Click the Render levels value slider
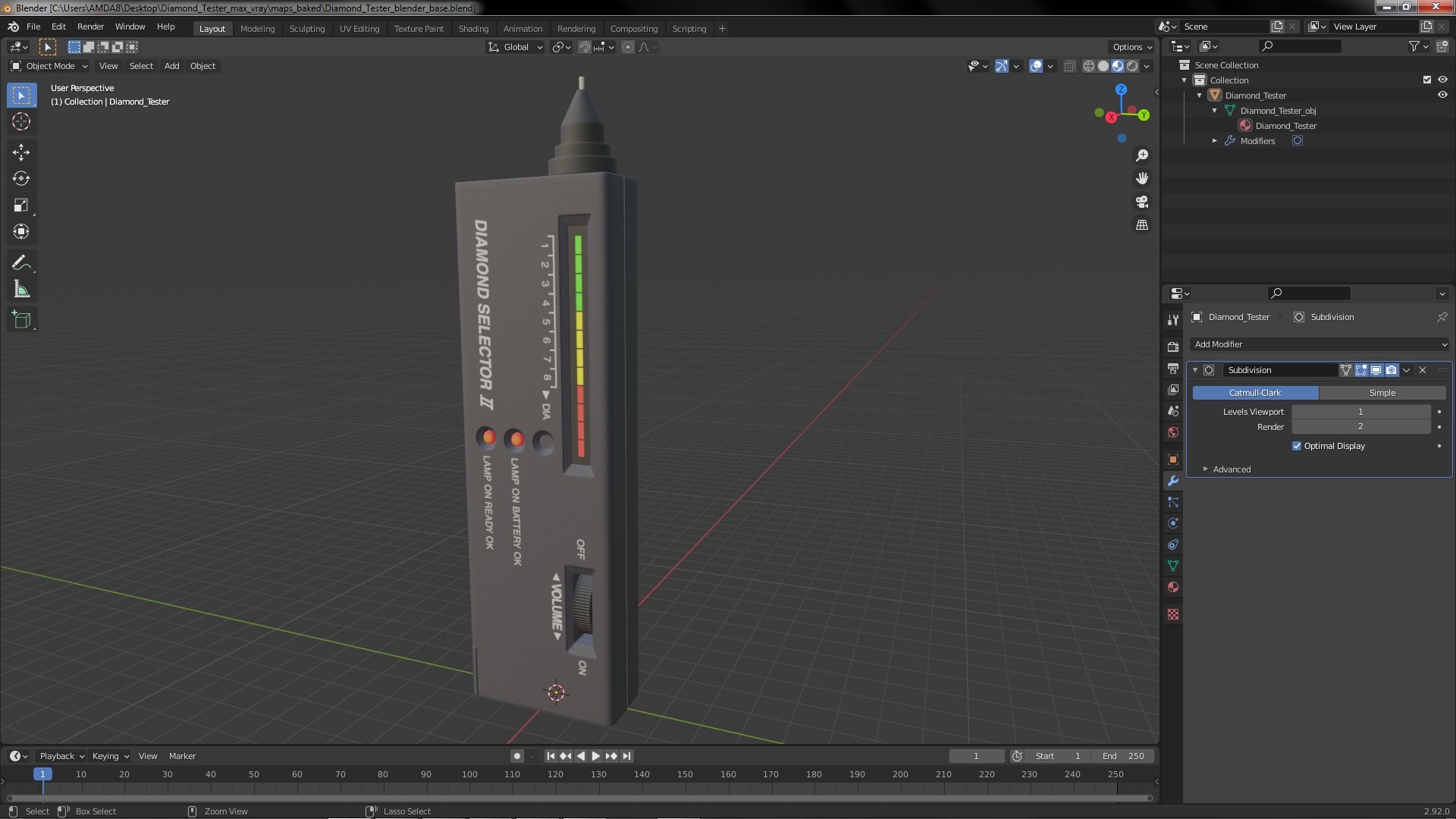 (1361, 427)
